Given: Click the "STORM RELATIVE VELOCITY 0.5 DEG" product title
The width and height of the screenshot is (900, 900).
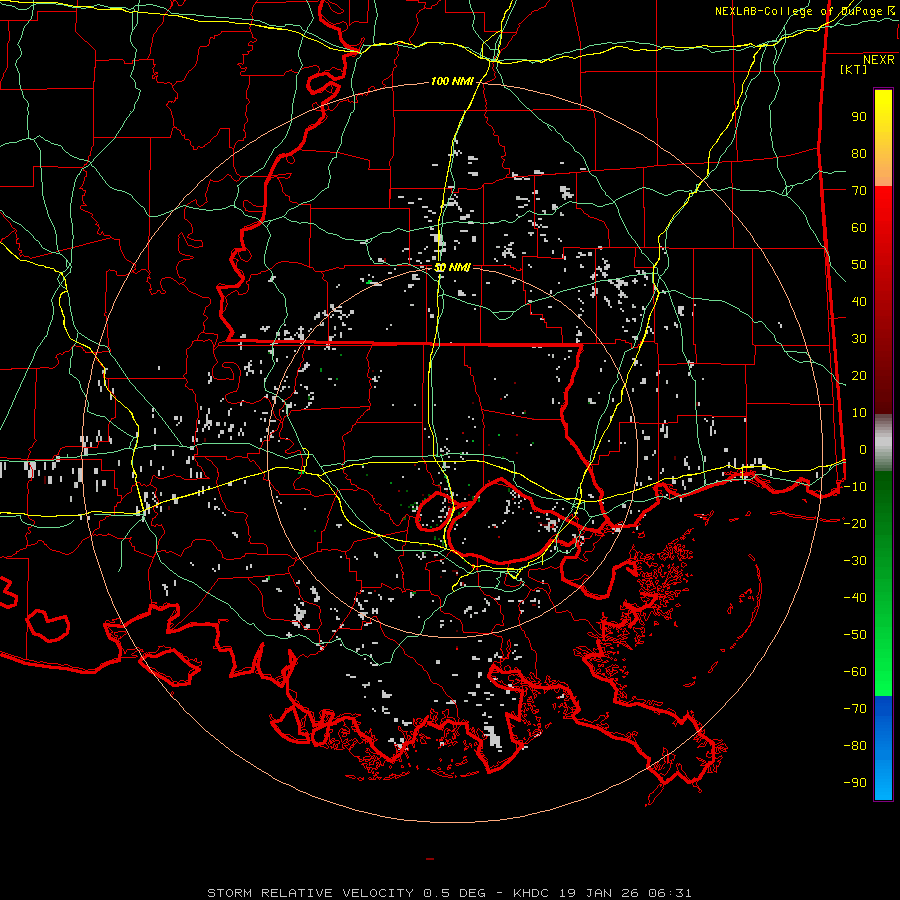Looking at the screenshot, I should coord(346,893).
